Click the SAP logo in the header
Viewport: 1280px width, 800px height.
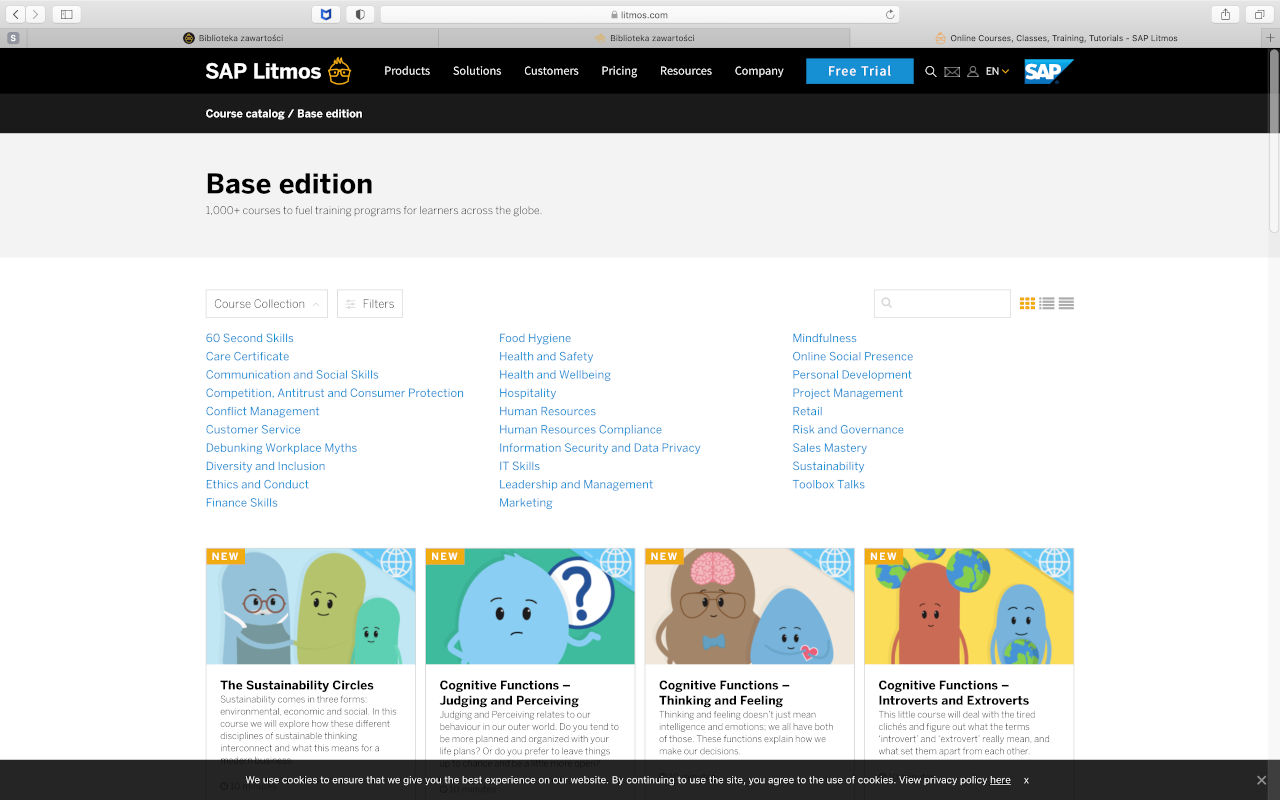tap(1049, 71)
